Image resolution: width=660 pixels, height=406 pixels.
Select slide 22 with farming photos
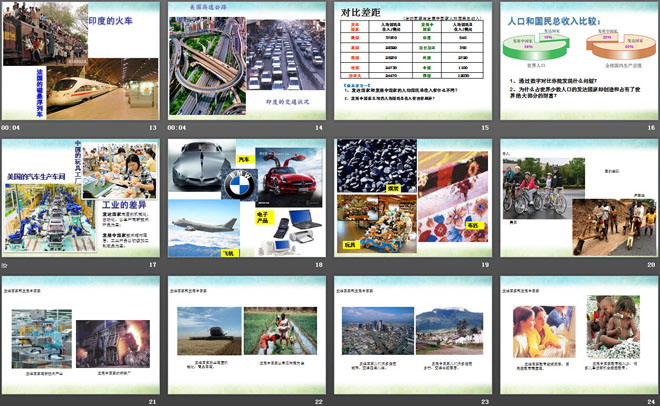247,335
